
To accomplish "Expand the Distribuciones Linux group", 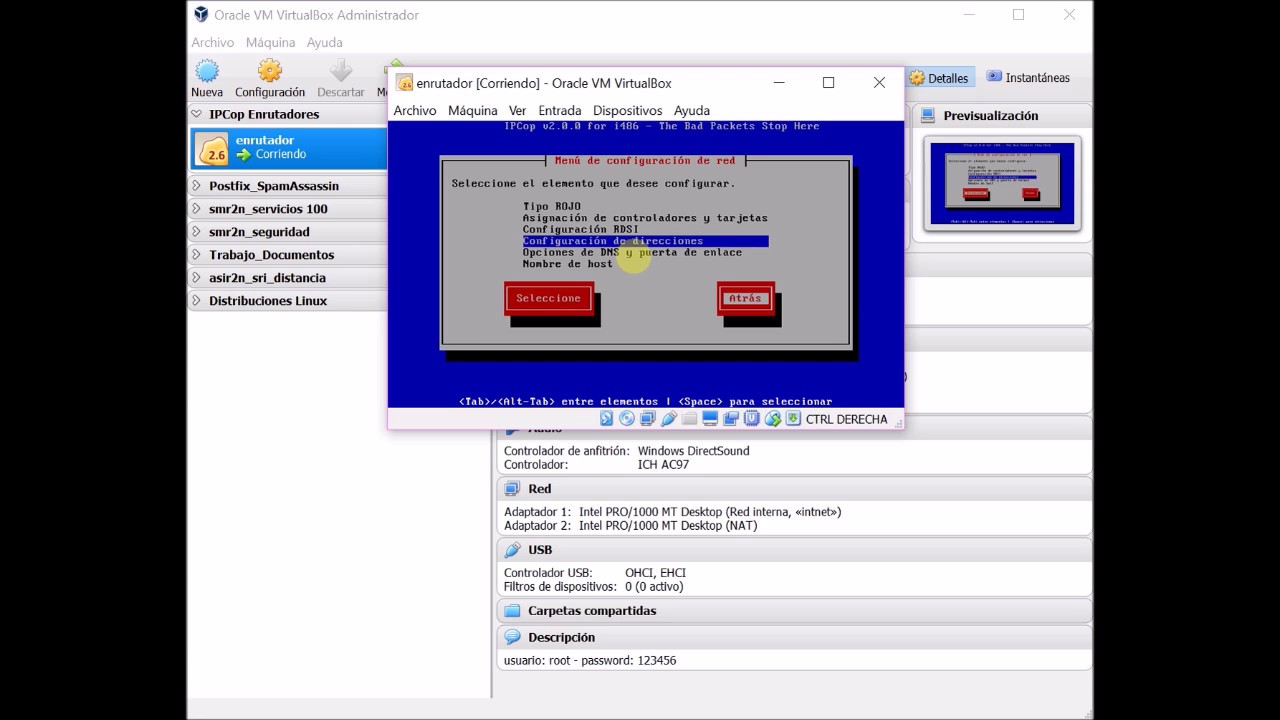I will tap(197, 301).
